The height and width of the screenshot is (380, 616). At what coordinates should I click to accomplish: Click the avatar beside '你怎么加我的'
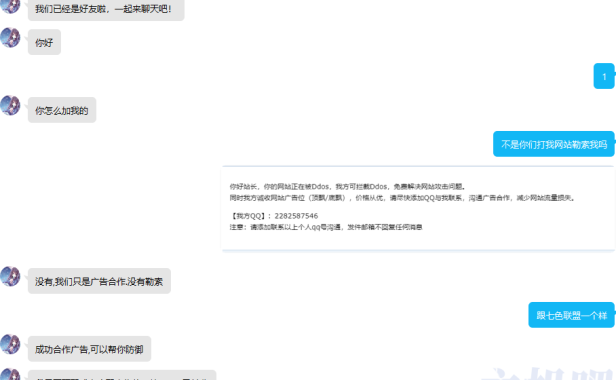[10, 105]
